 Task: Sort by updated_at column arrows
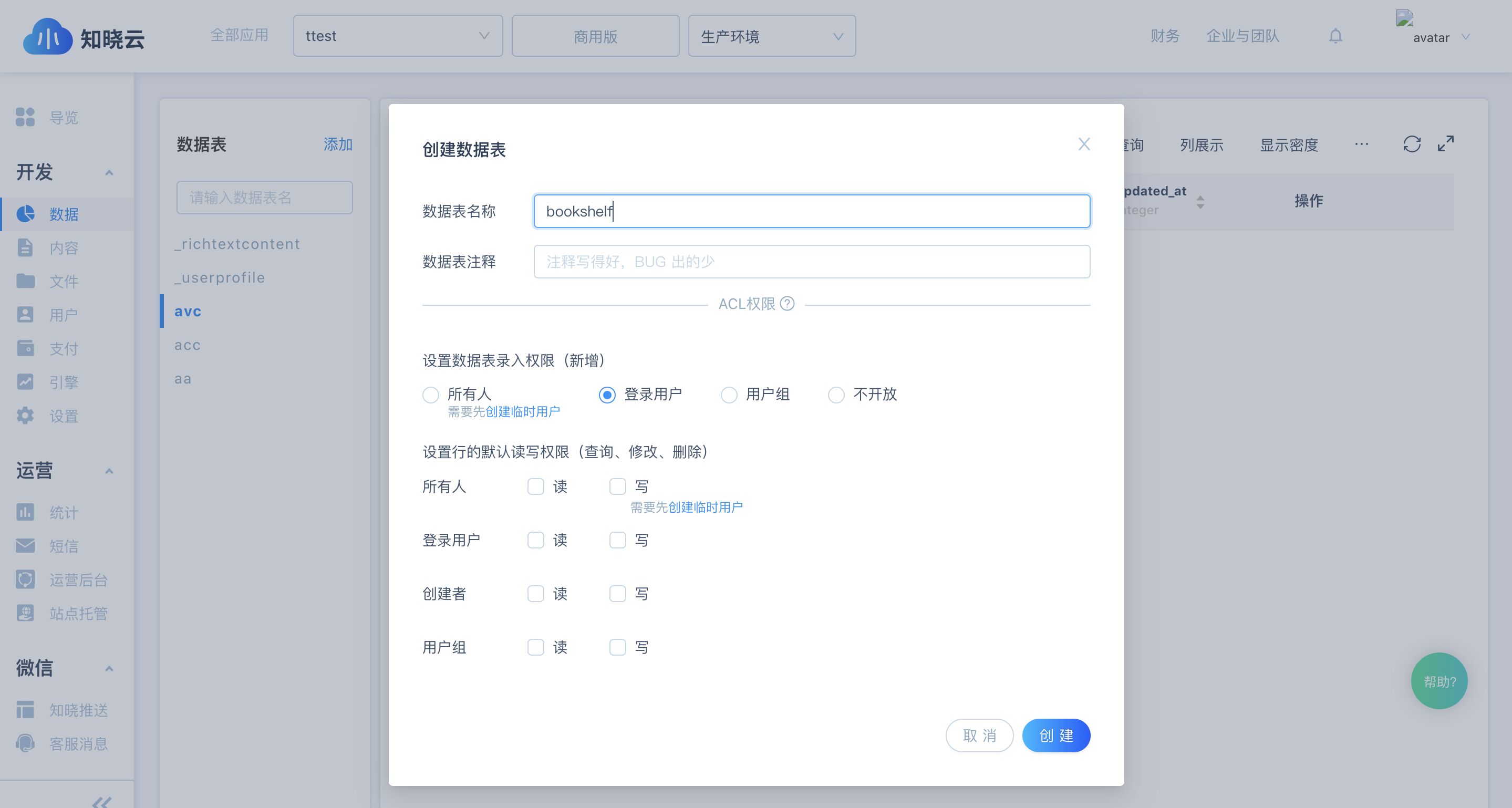[1200, 202]
